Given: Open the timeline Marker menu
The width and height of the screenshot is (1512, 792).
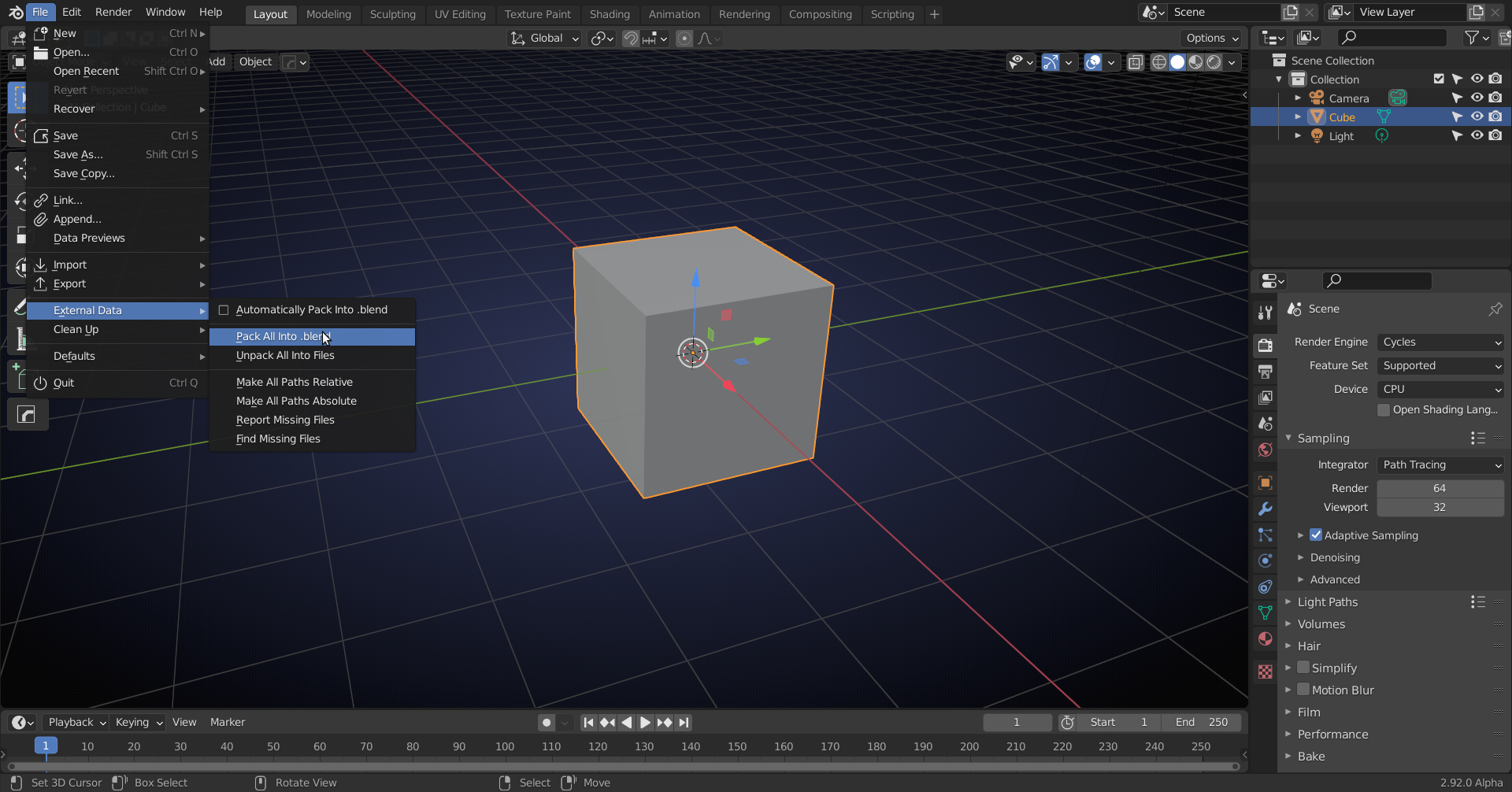Looking at the screenshot, I should 228,723.
